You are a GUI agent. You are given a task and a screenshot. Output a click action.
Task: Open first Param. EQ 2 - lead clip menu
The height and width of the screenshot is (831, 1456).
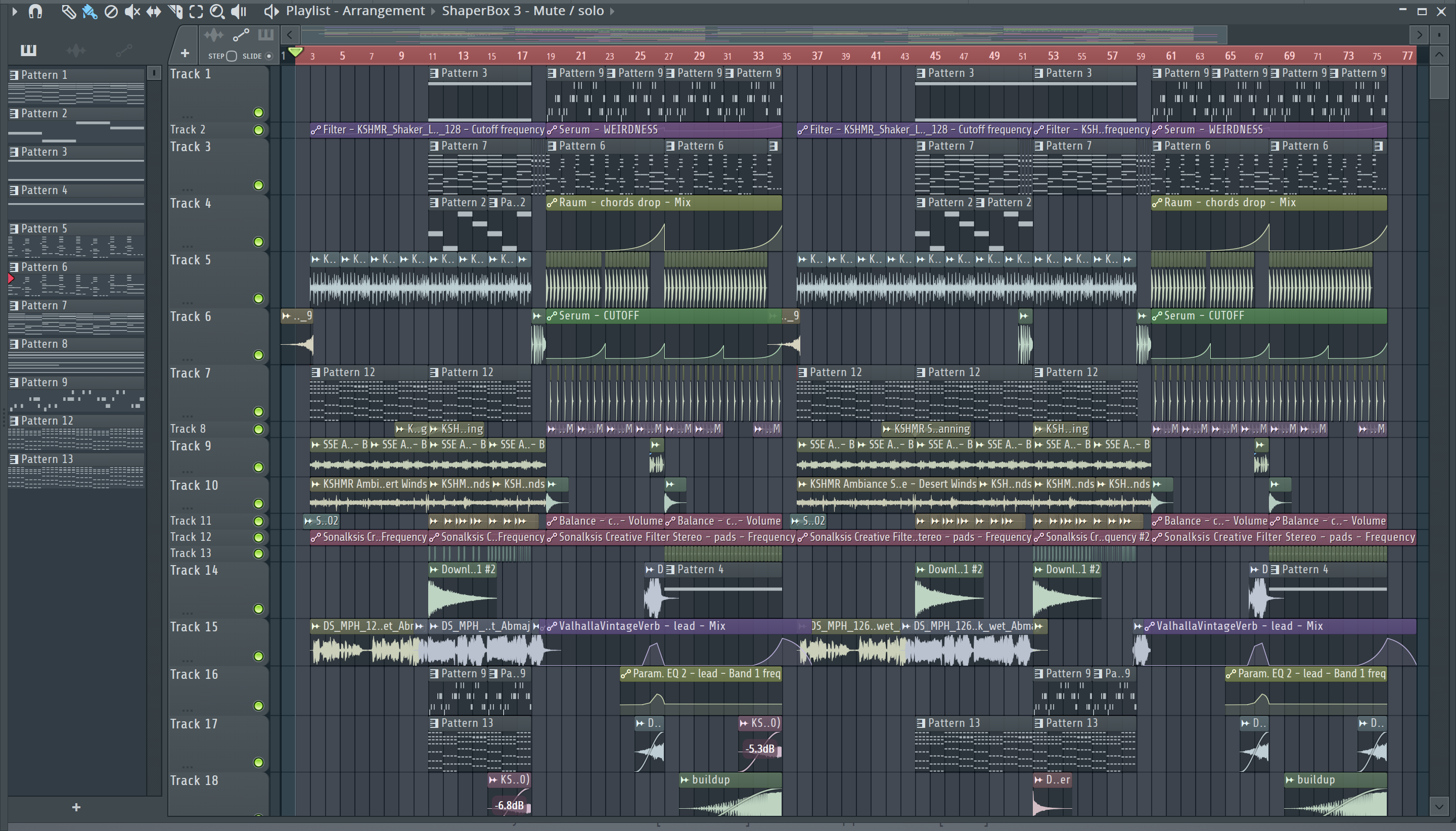click(x=626, y=674)
